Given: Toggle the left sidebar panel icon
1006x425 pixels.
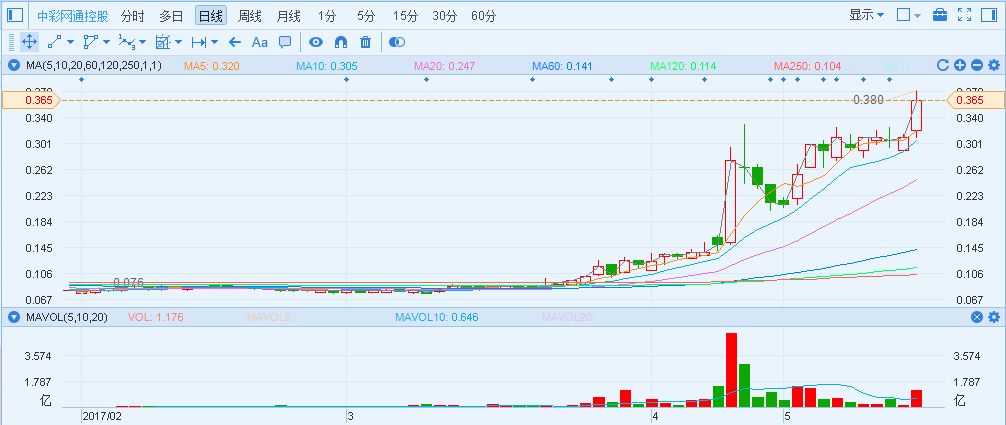Looking at the screenshot, I should [x=15, y=15].
